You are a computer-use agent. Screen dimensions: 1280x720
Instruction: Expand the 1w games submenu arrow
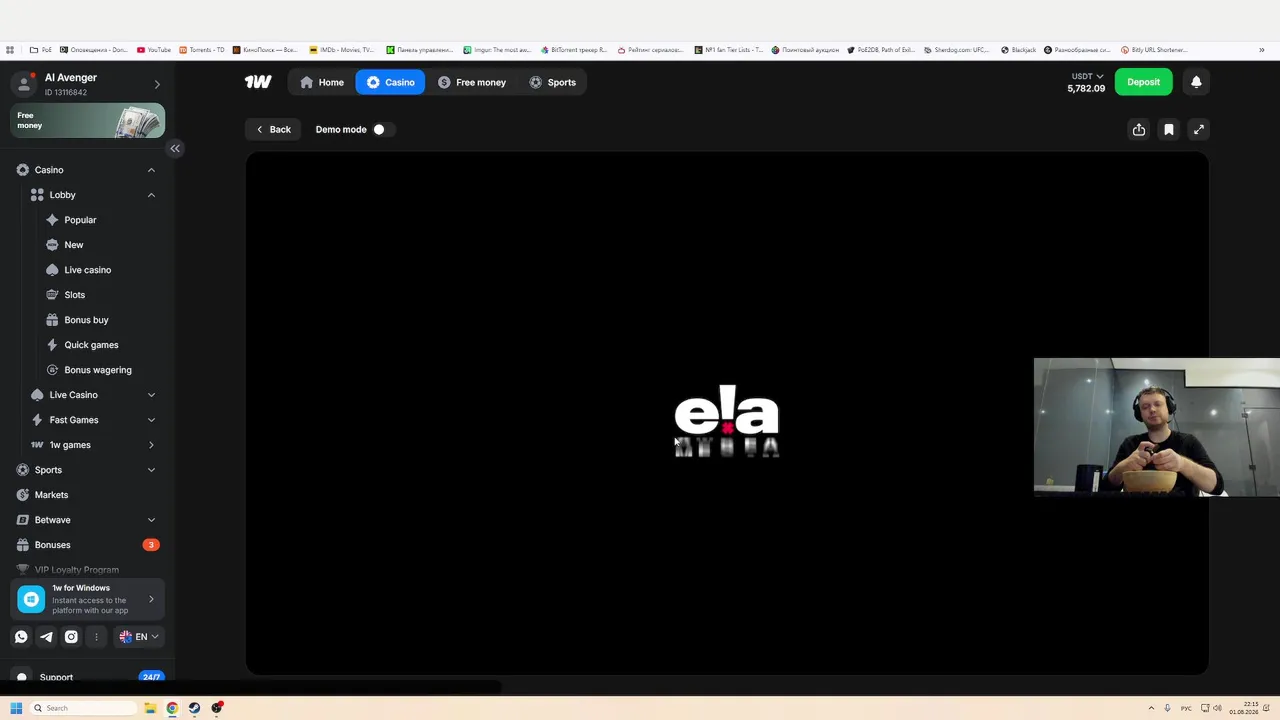pyautogui.click(x=151, y=445)
